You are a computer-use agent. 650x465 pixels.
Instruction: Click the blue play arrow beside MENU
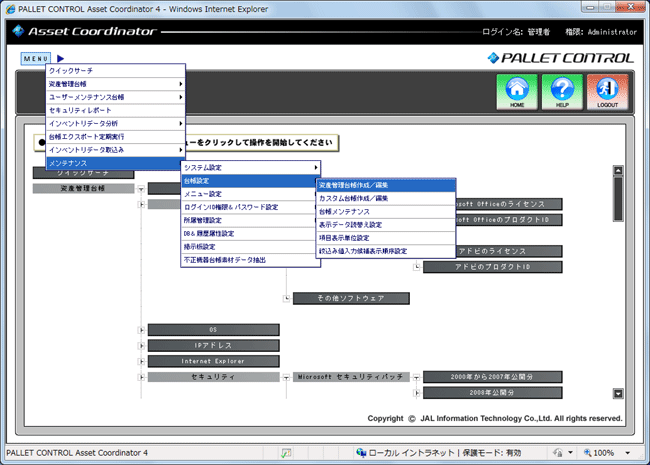61,58
